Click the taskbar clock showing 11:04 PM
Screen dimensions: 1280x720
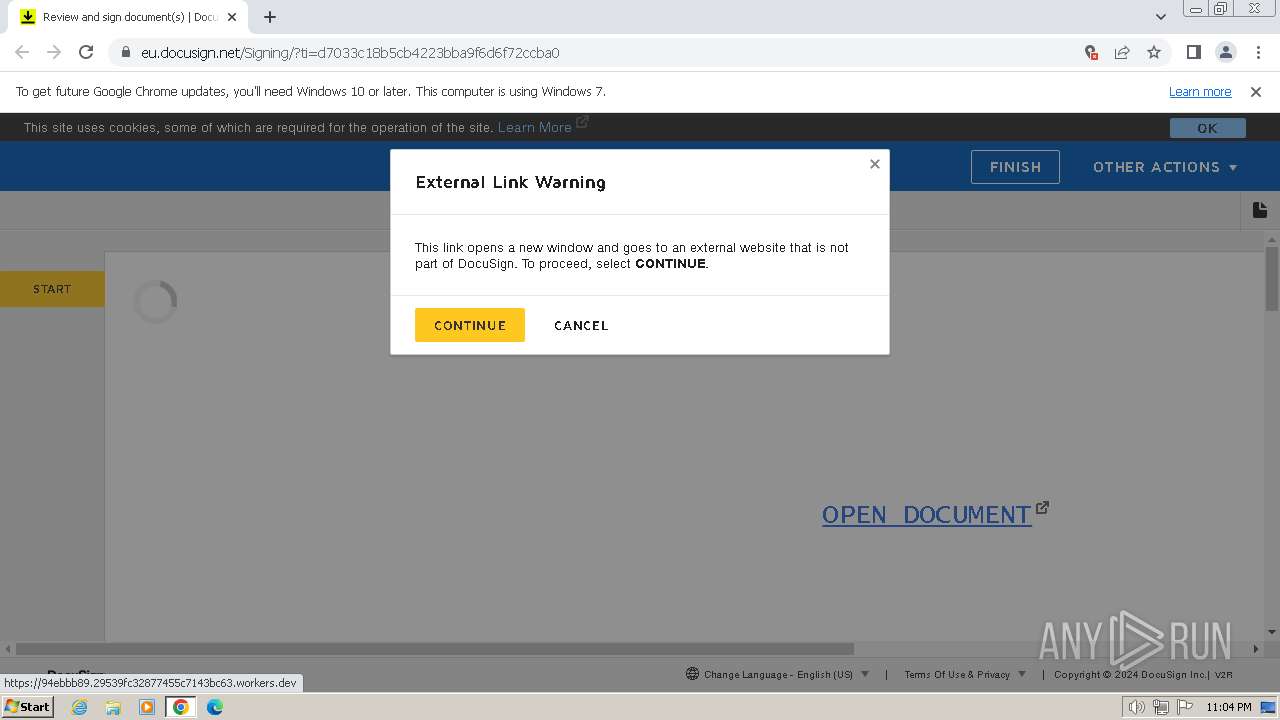1229,707
